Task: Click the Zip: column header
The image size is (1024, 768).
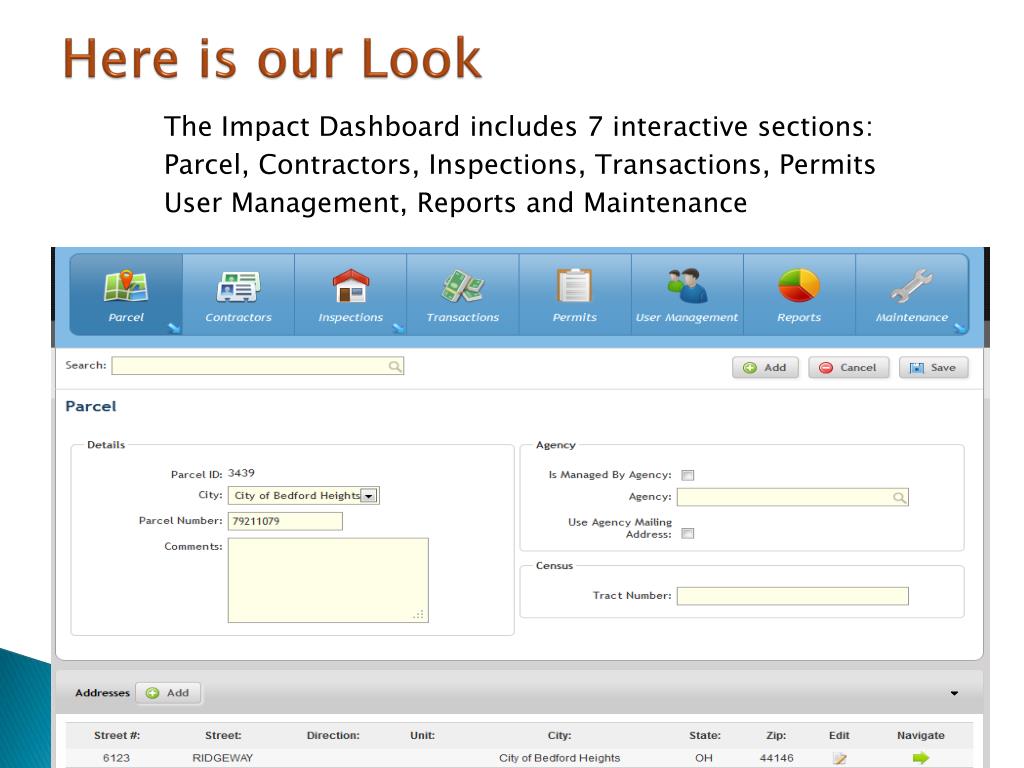Action: (x=776, y=735)
